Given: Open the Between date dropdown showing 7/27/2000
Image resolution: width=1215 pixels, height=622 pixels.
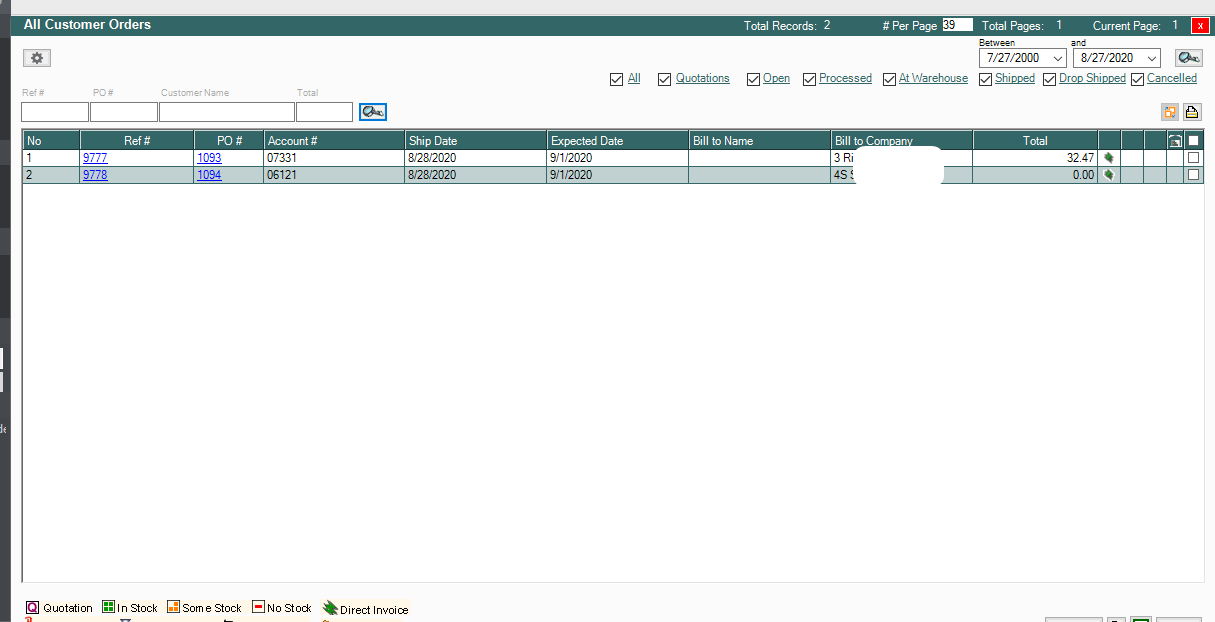Looking at the screenshot, I should click(x=1058, y=58).
